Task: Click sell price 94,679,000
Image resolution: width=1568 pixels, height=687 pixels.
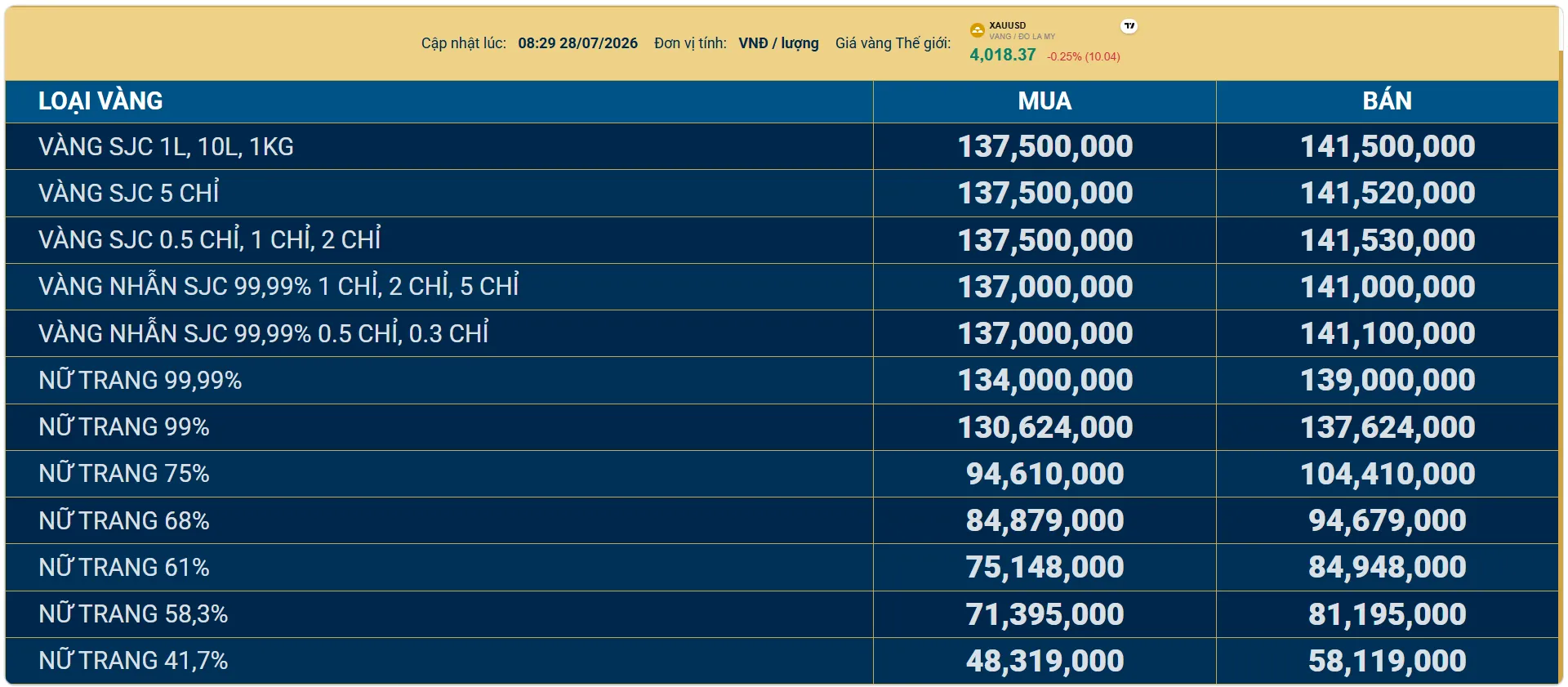Action: click(1388, 520)
